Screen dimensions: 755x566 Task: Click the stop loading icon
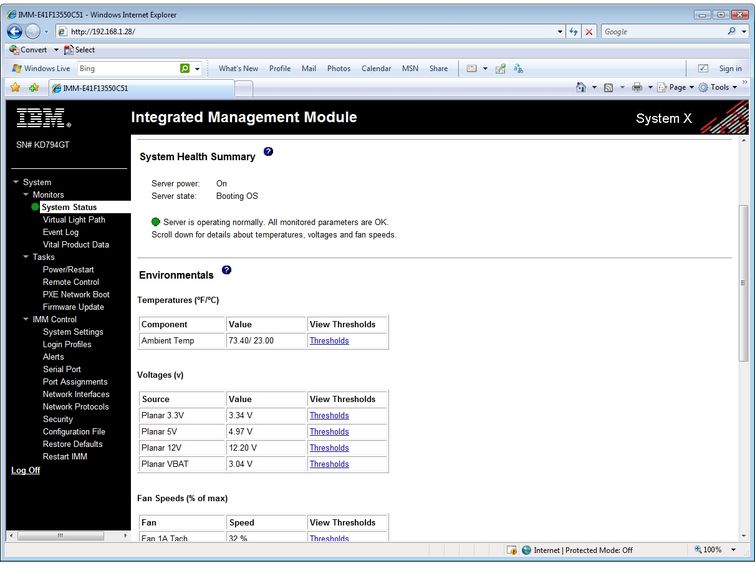tap(589, 32)
